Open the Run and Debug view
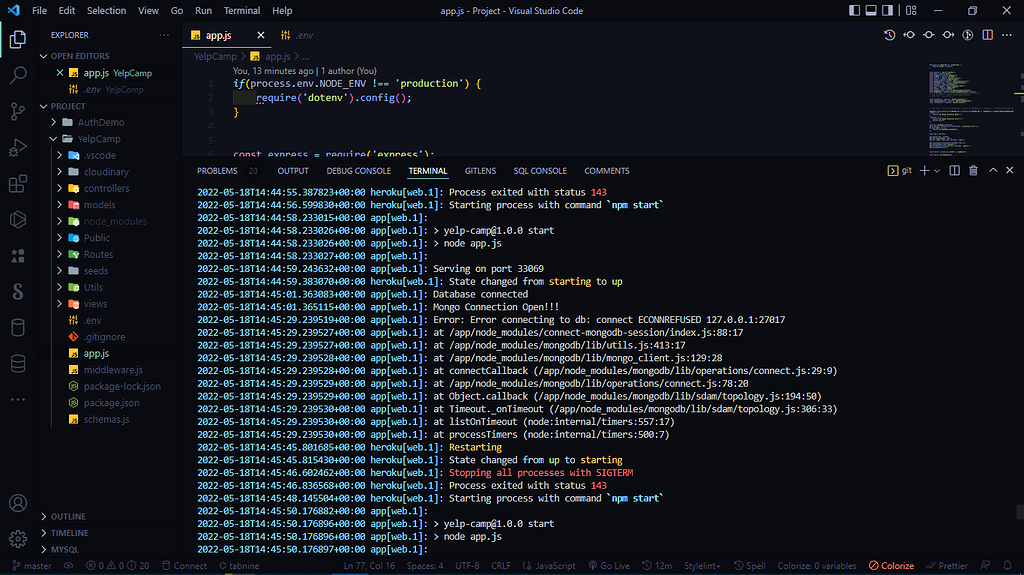Screen dimensions: 1024x575 [17, 148]
